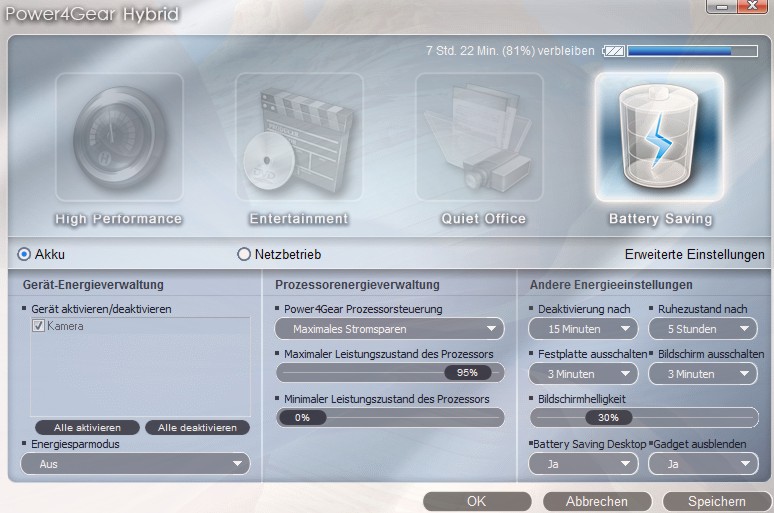
Task: Click the Battery Saving label
Action: (660, 219)
